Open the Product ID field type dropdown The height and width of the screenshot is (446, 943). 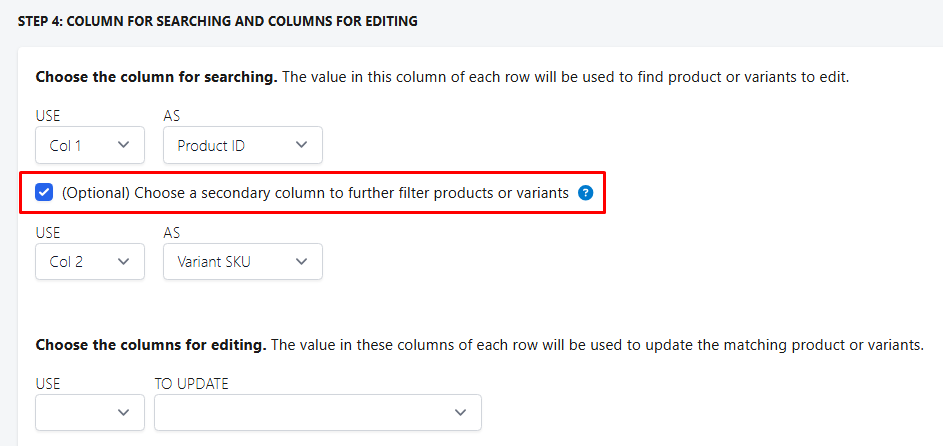242,145
